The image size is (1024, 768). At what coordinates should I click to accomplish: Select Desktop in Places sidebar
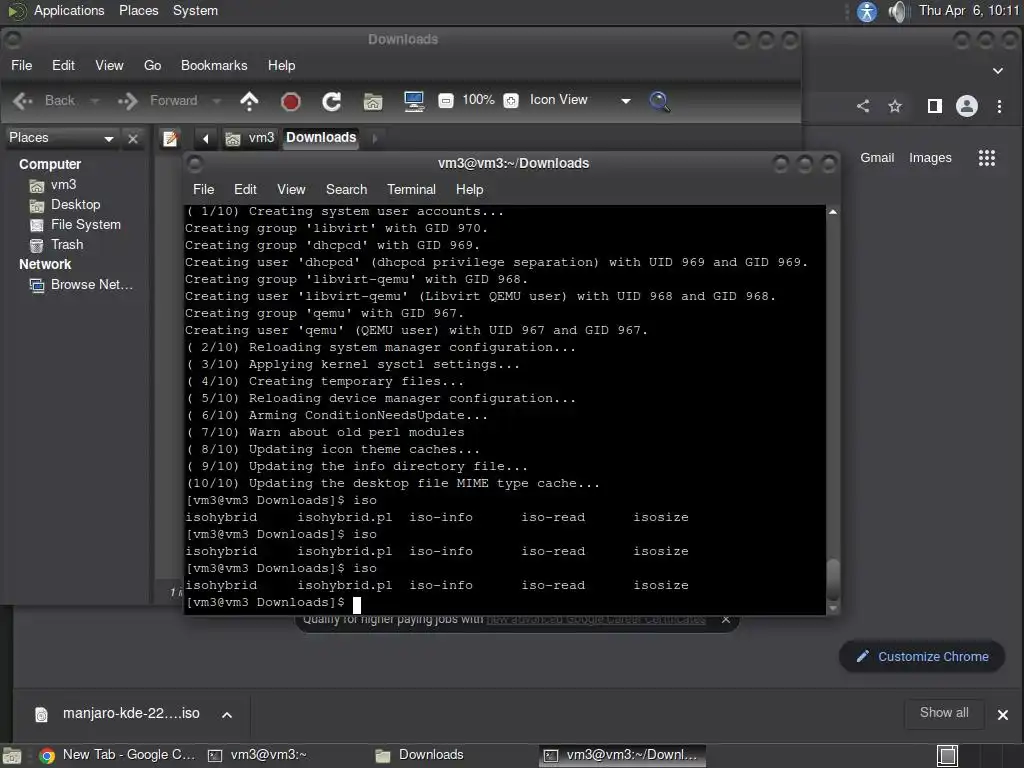(x=74, y=205)
